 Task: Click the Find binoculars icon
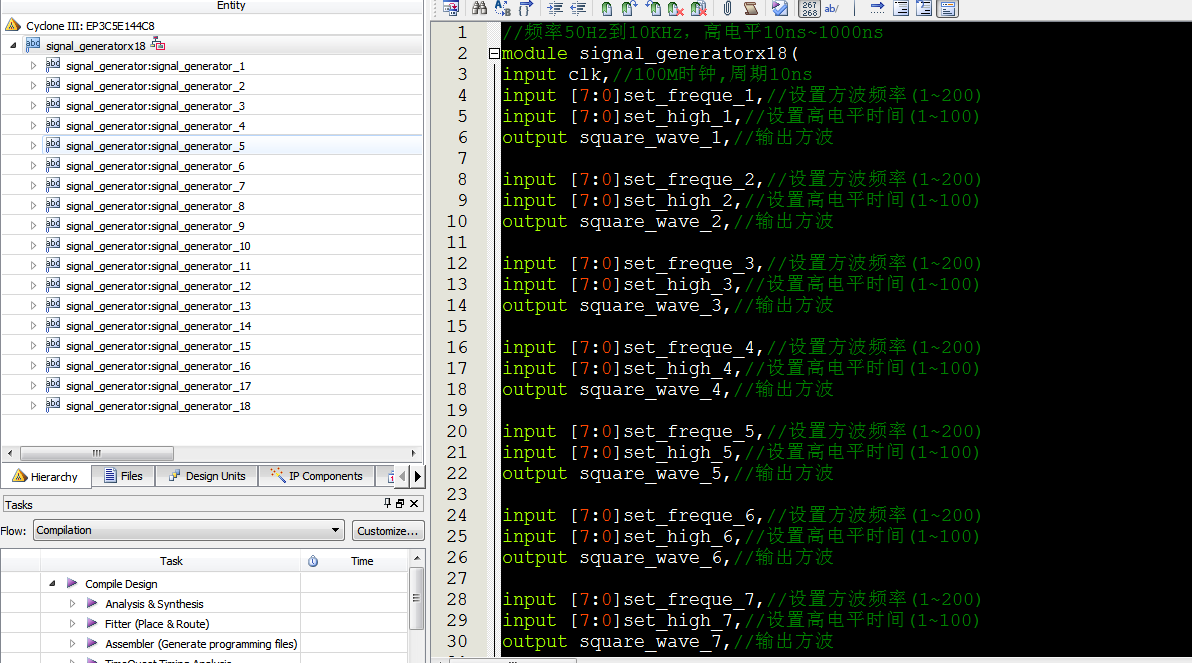pos(479,8)
